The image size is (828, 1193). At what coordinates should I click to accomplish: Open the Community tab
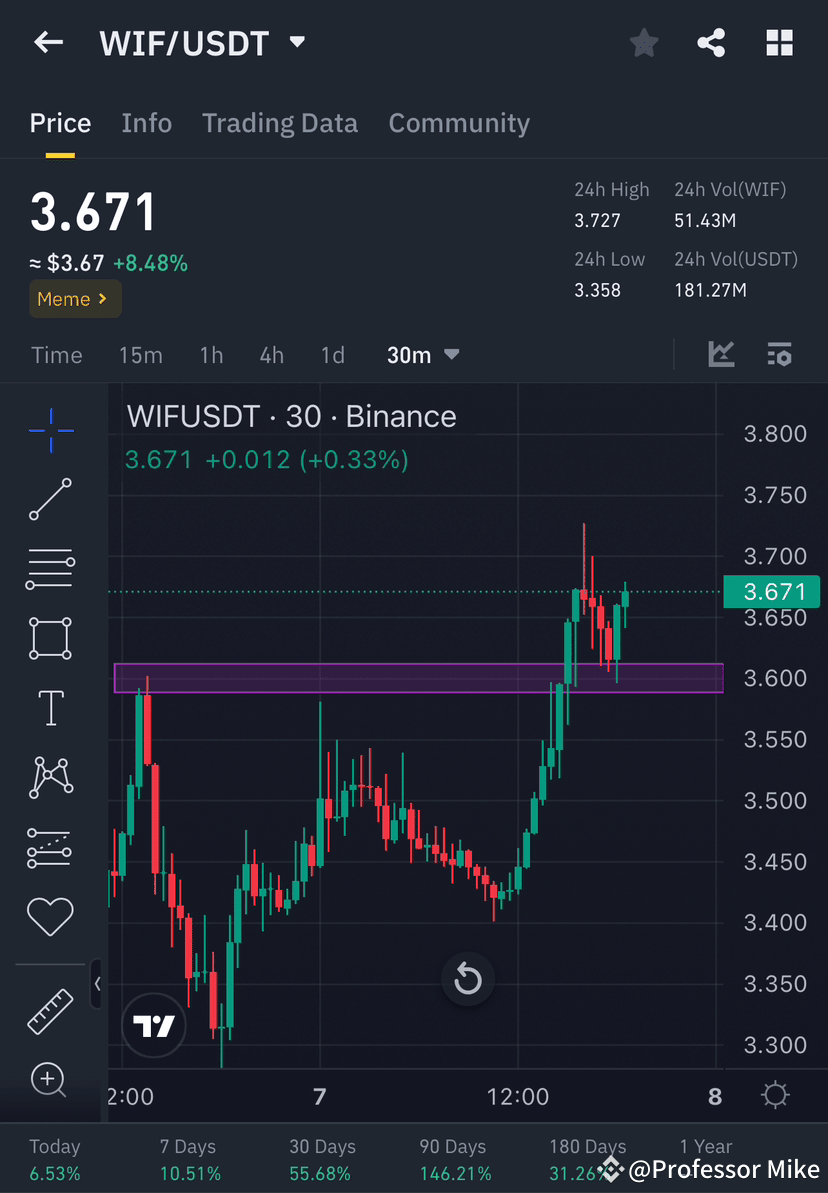tap(459, 123)
